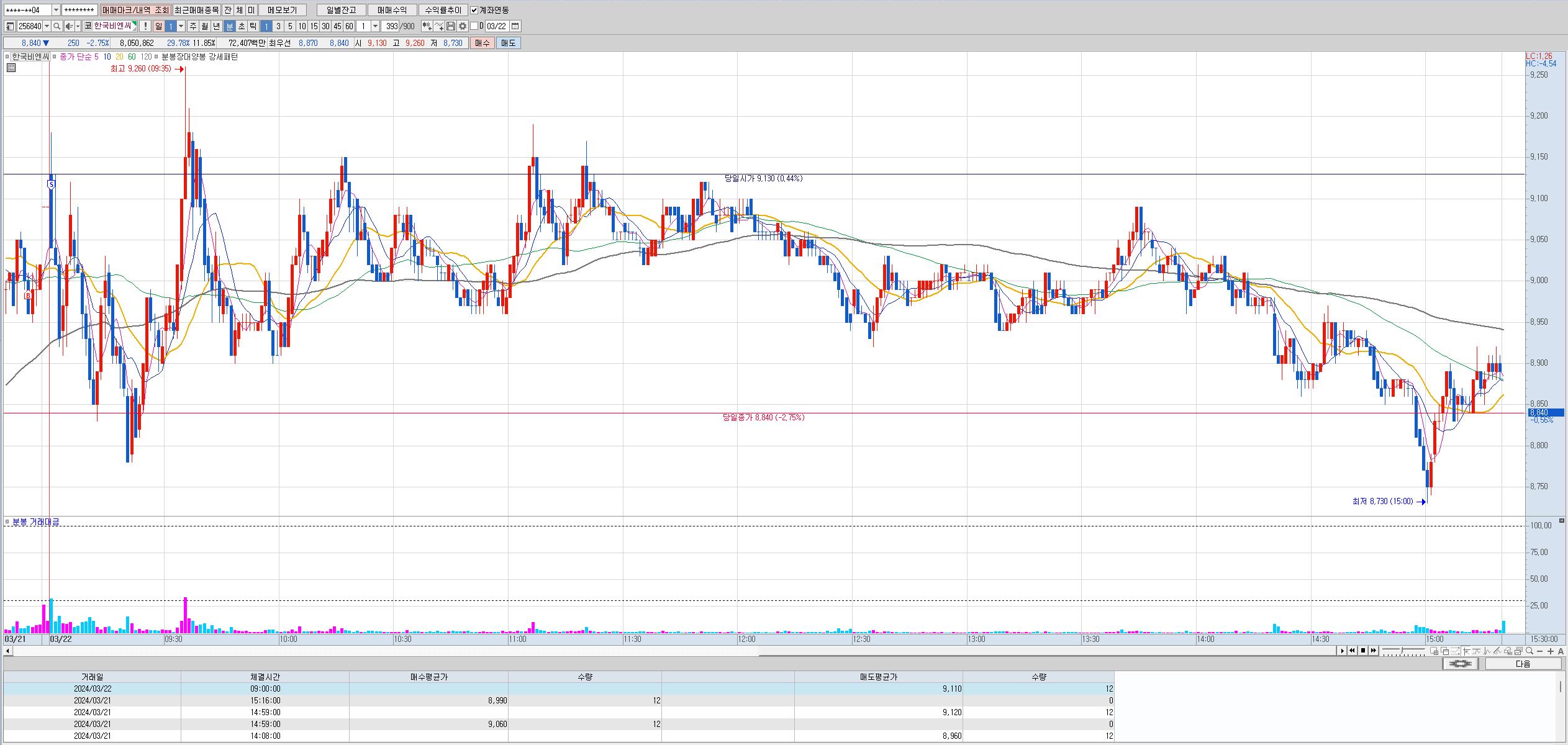Toggle the 계좌연동 checkbox

pos(474,10)
